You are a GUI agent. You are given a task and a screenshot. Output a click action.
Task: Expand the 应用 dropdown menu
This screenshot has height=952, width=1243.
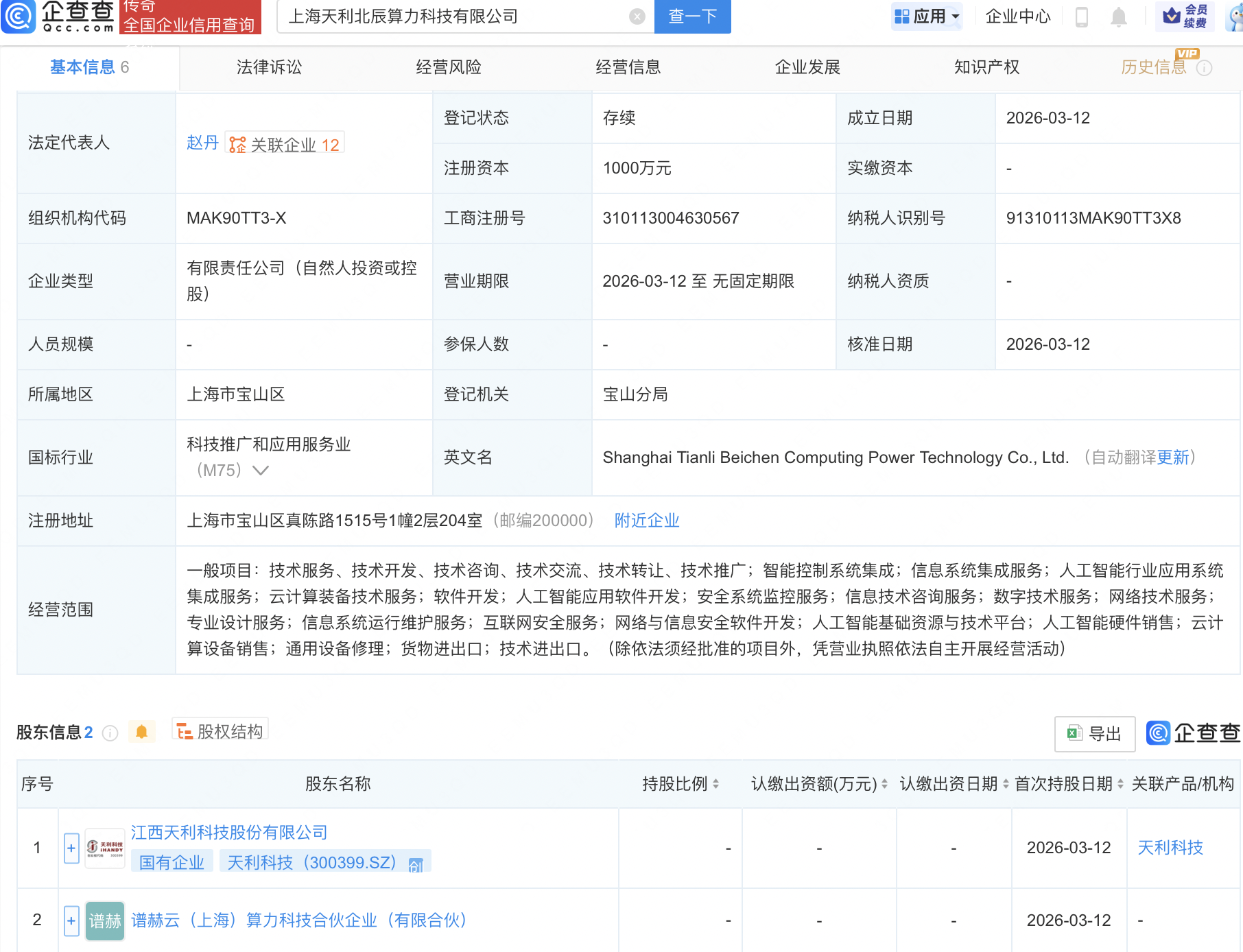[x=927, y=17]
